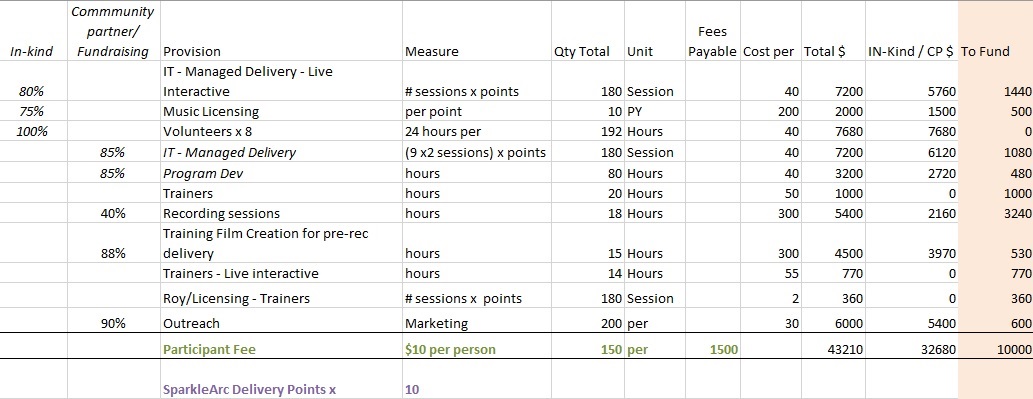Screen dimensions: 1033x399
Task: Select the Recording sessions provision cell
Action: (x=281, y=213)
